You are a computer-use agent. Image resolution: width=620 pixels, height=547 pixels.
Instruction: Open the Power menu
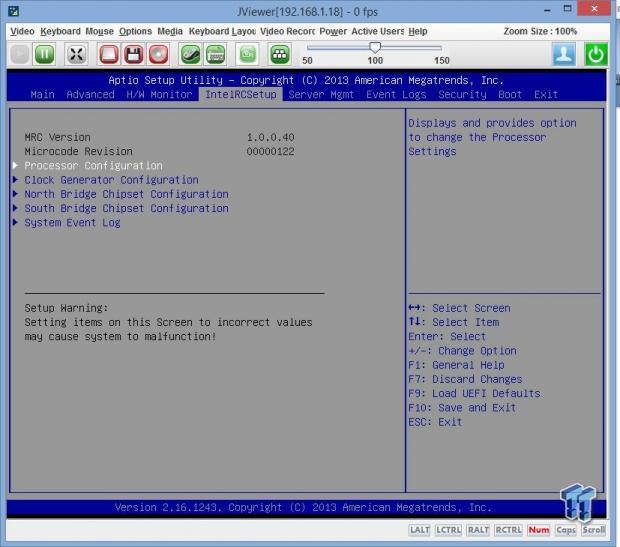pos(333,31)
